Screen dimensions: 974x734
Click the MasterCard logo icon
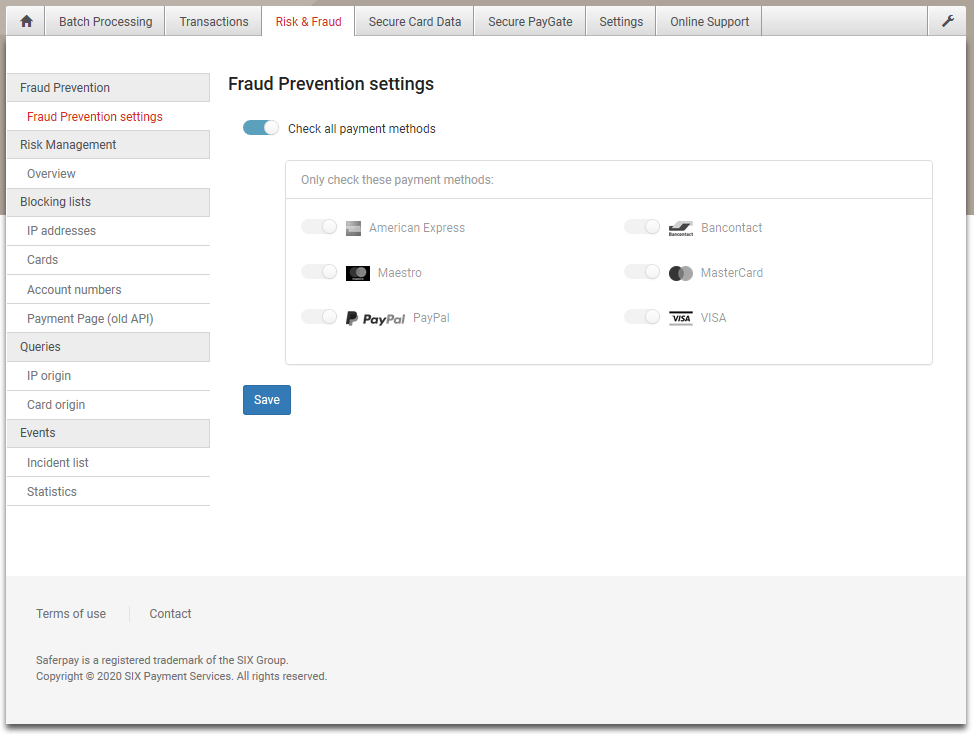point(681,273)
